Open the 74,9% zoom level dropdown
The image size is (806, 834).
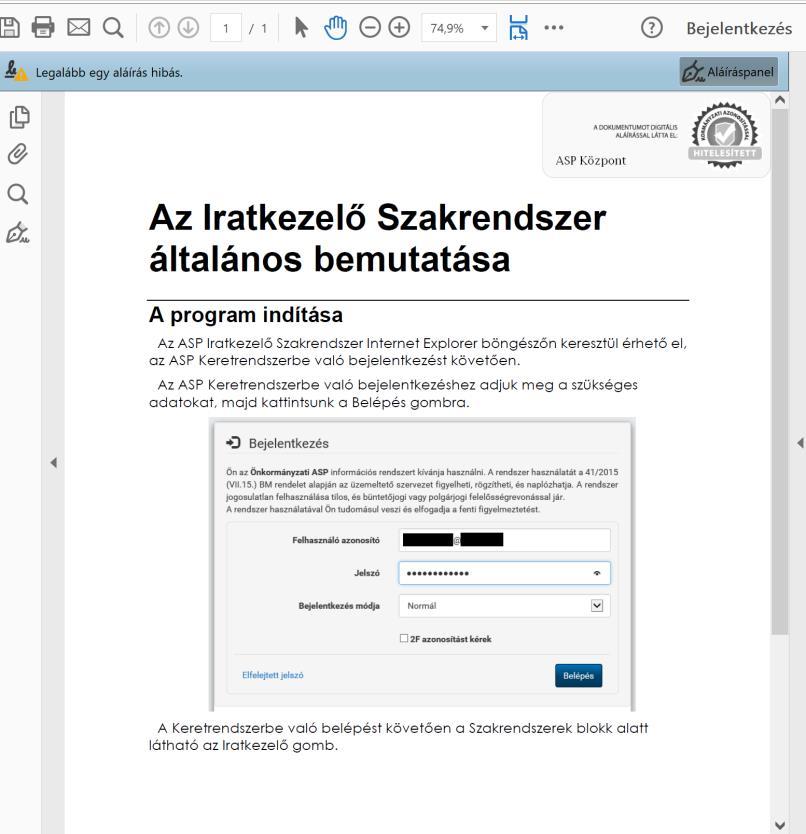pos(459,28)
